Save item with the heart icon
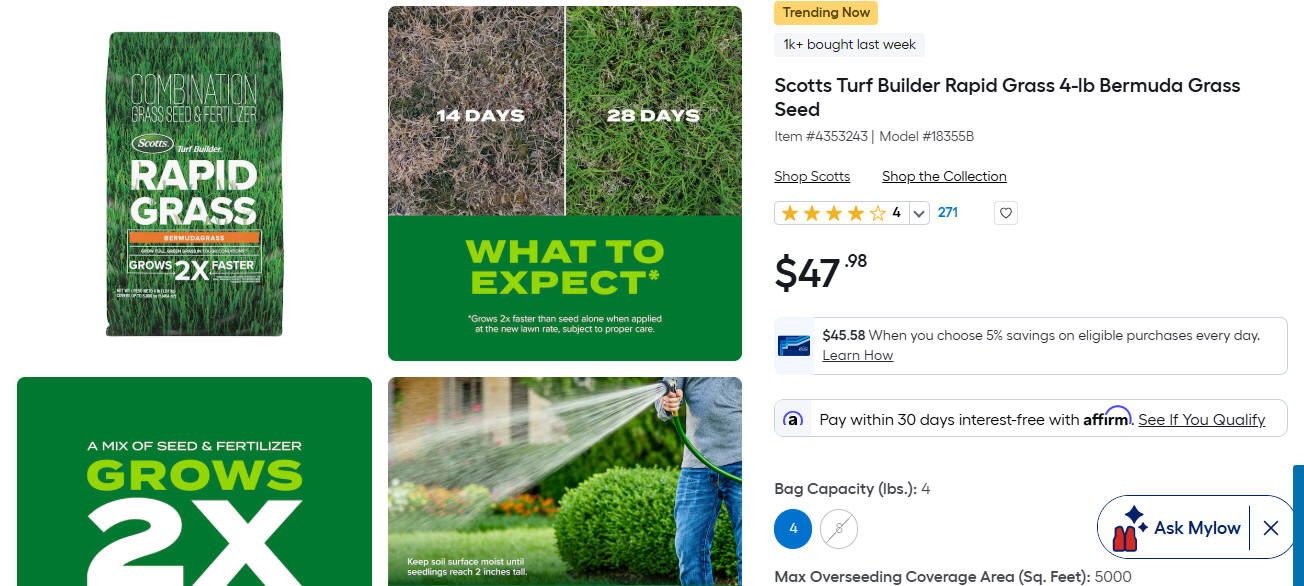This screenshot has width=1304, height=586. tap(1006, 213)
